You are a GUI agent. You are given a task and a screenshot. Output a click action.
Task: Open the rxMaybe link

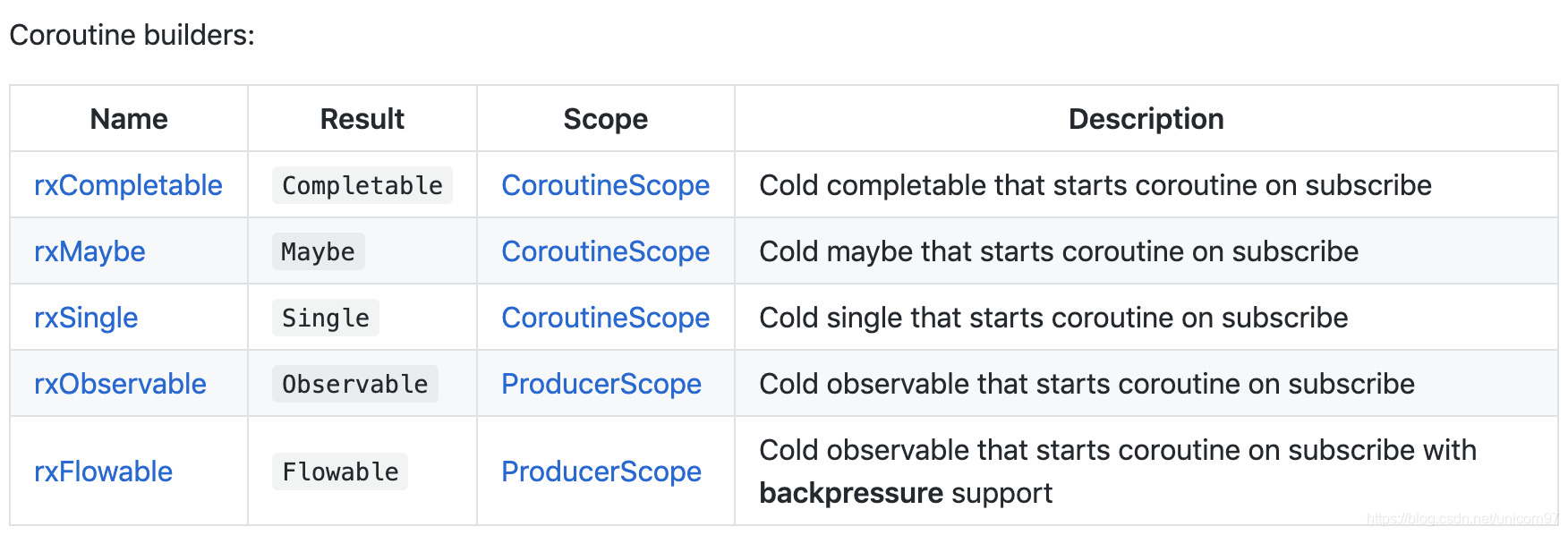(x=89, y=251)
